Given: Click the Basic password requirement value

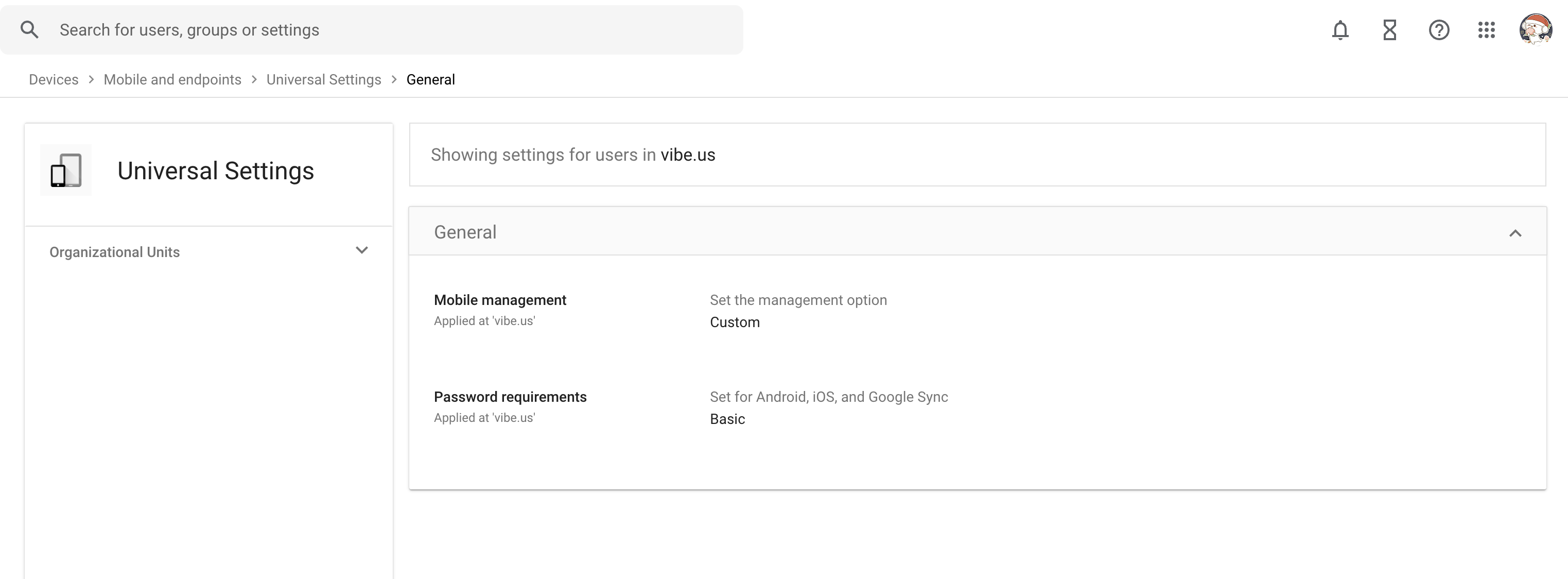Looking at the screenshot, I should click(727, 419).
